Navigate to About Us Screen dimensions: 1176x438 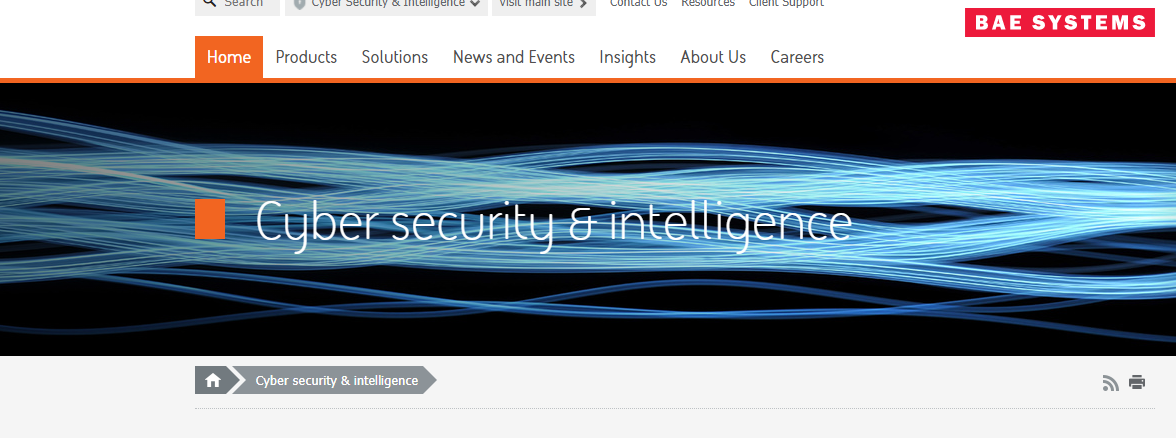(713, 57)
